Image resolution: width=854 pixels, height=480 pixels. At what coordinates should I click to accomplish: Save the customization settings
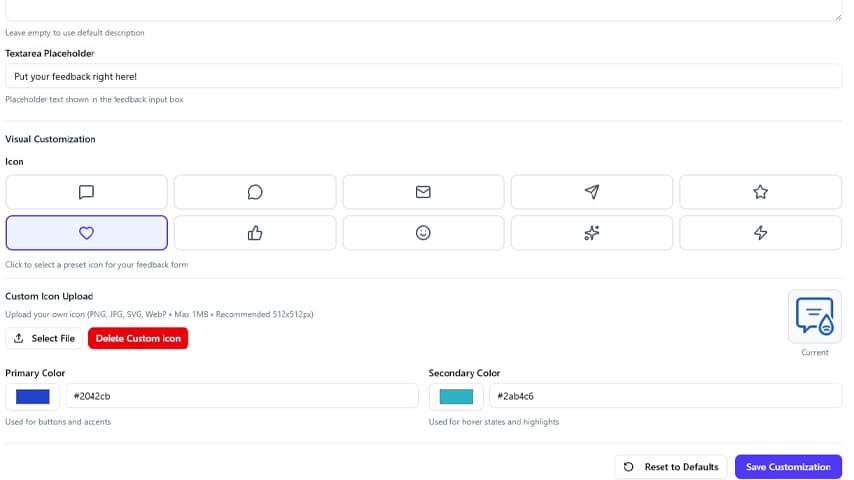[x=788, y=467]
